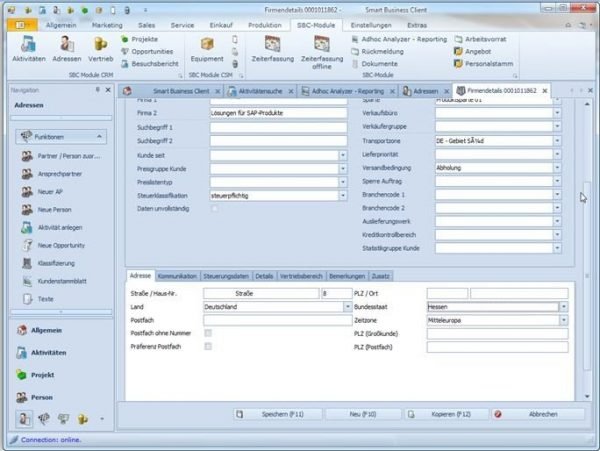
Task: Open Steuerklassifikation dropdown
Action: (343, 195)
